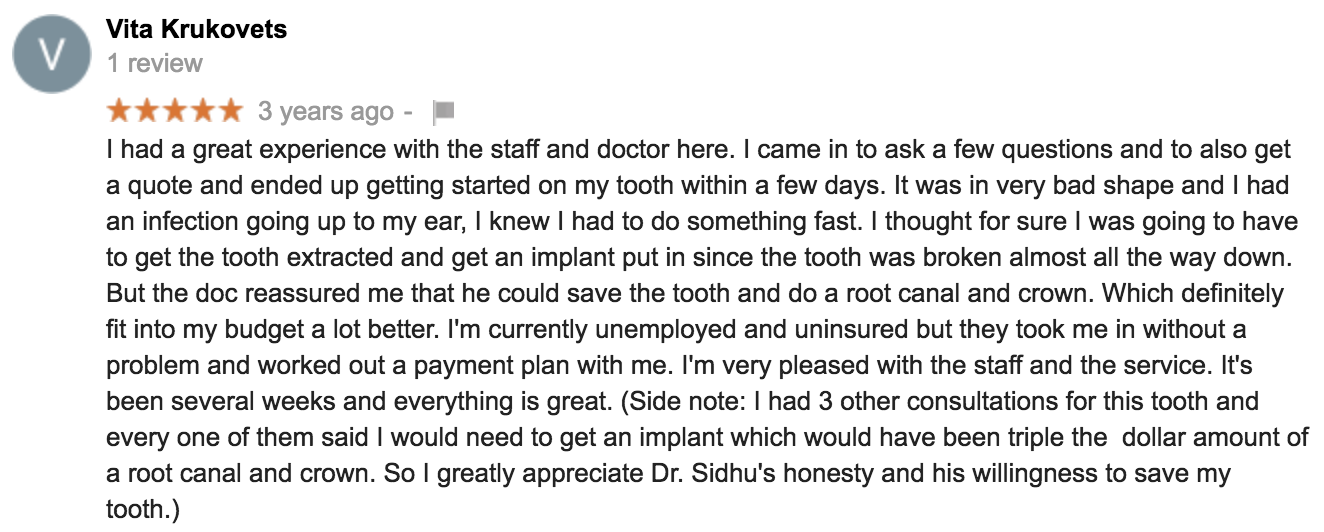Click the dash separator beside the timestamp

pyautogui.click(x=408, y=111)
